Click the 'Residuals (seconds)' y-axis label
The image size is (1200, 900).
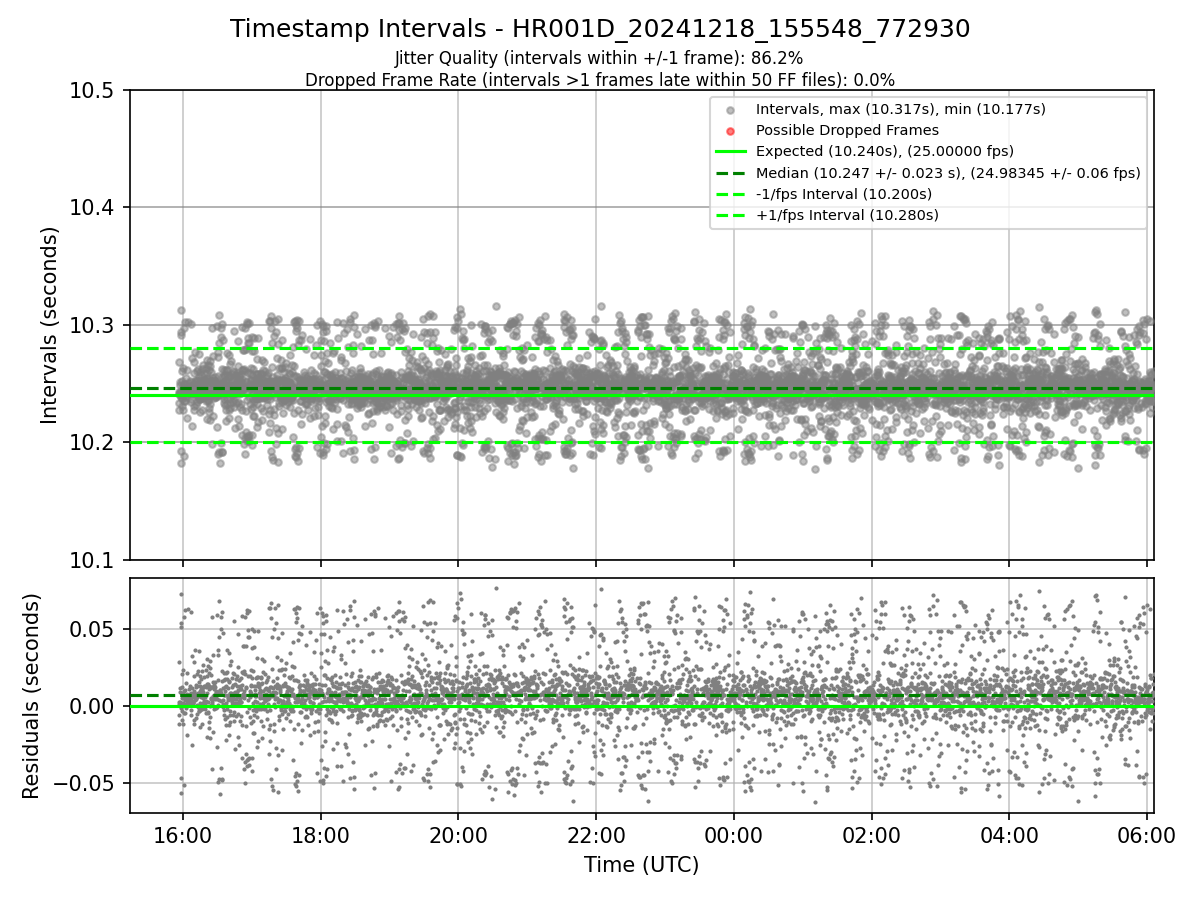click(32, 696)
